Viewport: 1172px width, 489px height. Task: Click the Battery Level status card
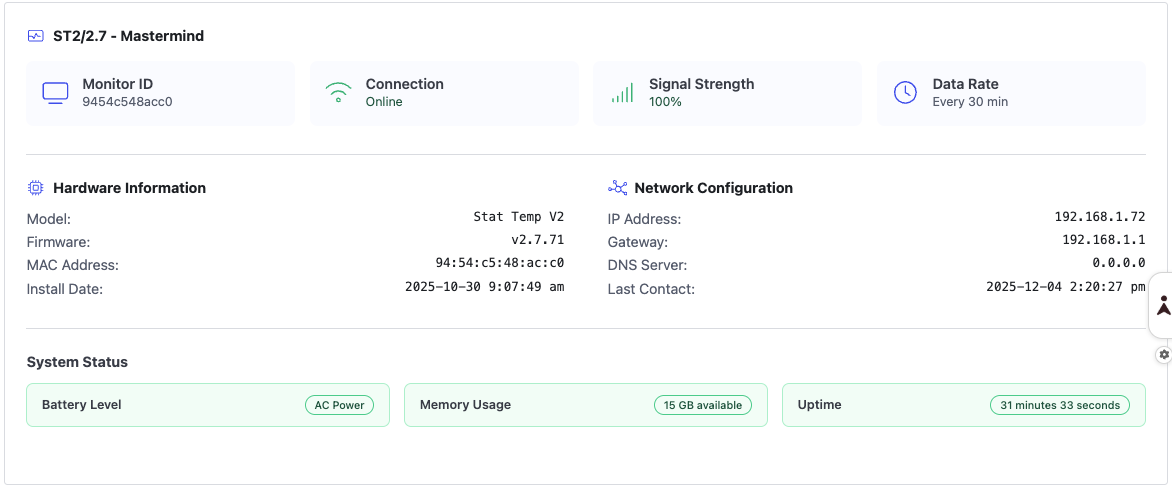point(160,405)
